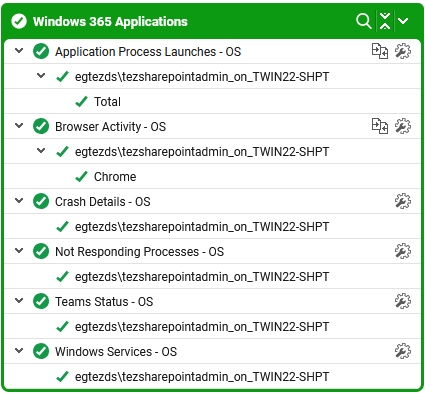
Task: Open the header dropdown chevron menu
Action: (x=403, y=21)
